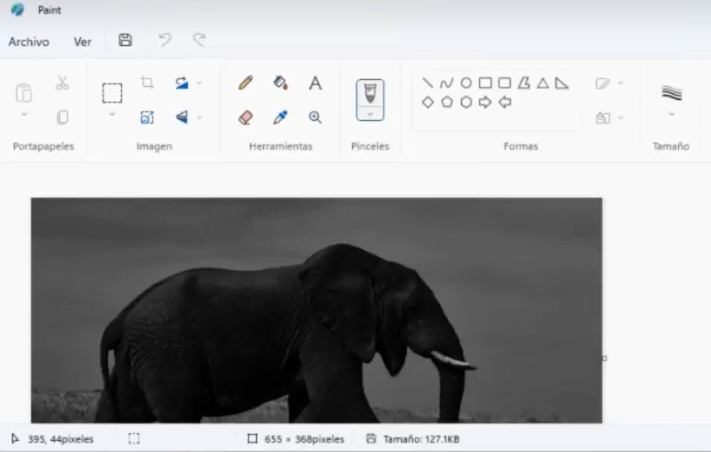The width and height of the screenshot is (711, 452).
Task: Open the Ver menu
Action: pos(82,42)
